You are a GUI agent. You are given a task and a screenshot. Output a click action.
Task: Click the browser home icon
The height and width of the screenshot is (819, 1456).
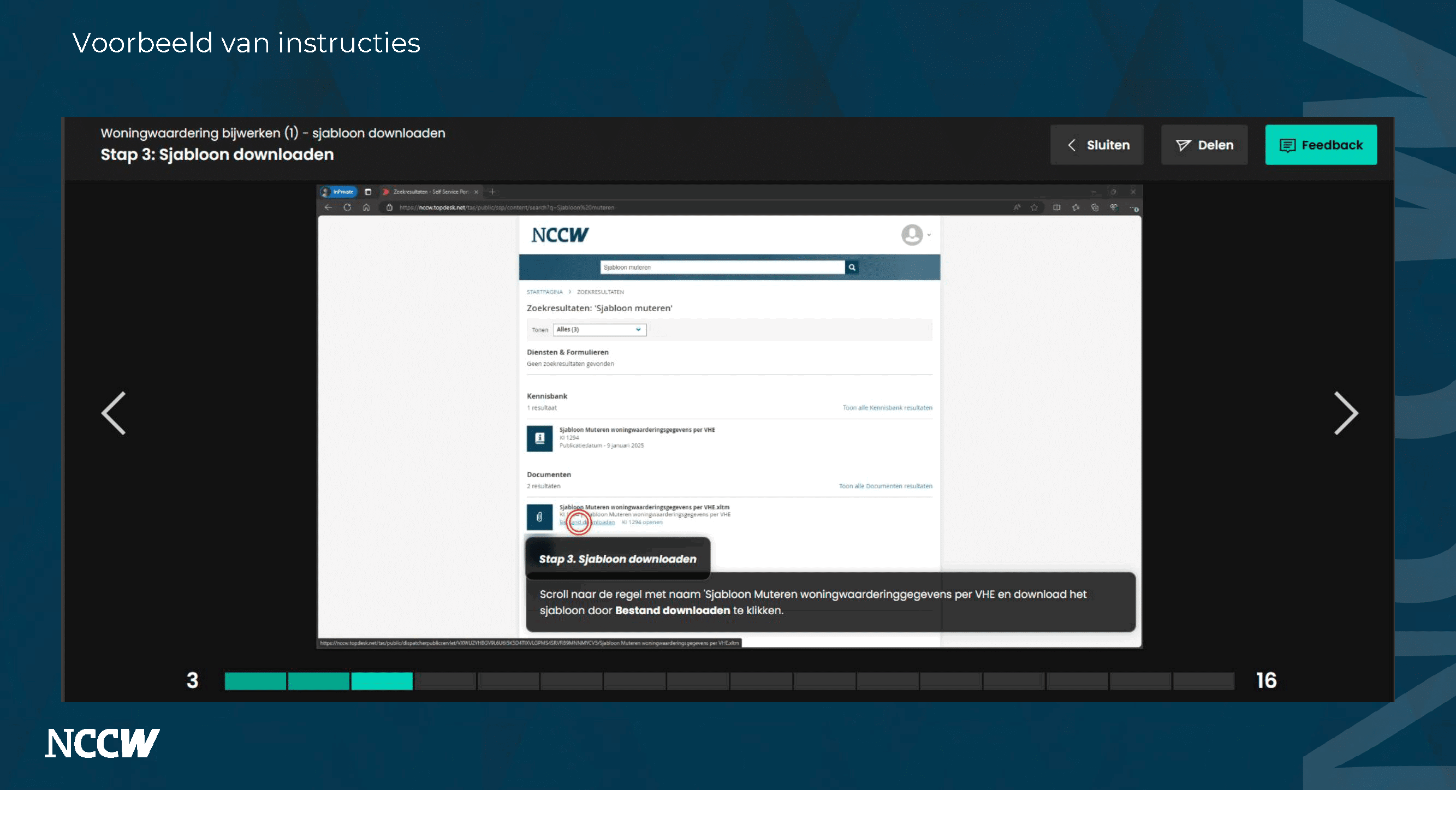pos(366,207)
